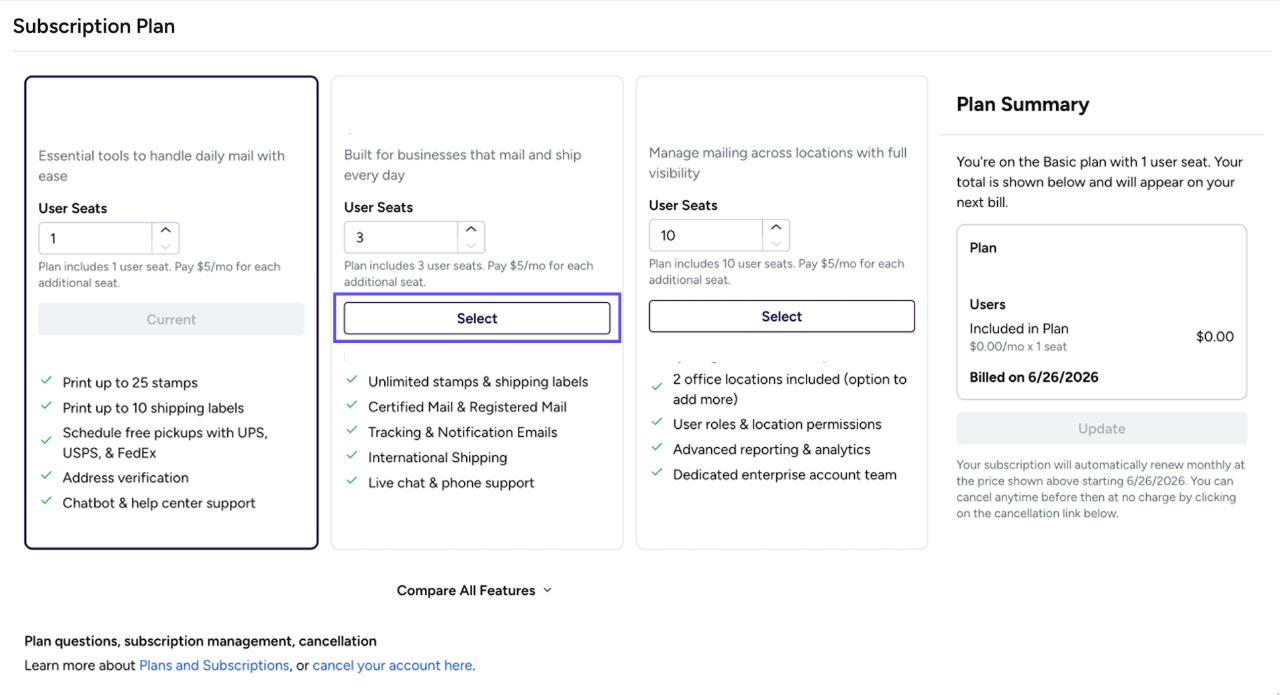This screenshot has height=695, width=1280.
Task: Click the Compare All Features chevron
Action: point(547,591)
